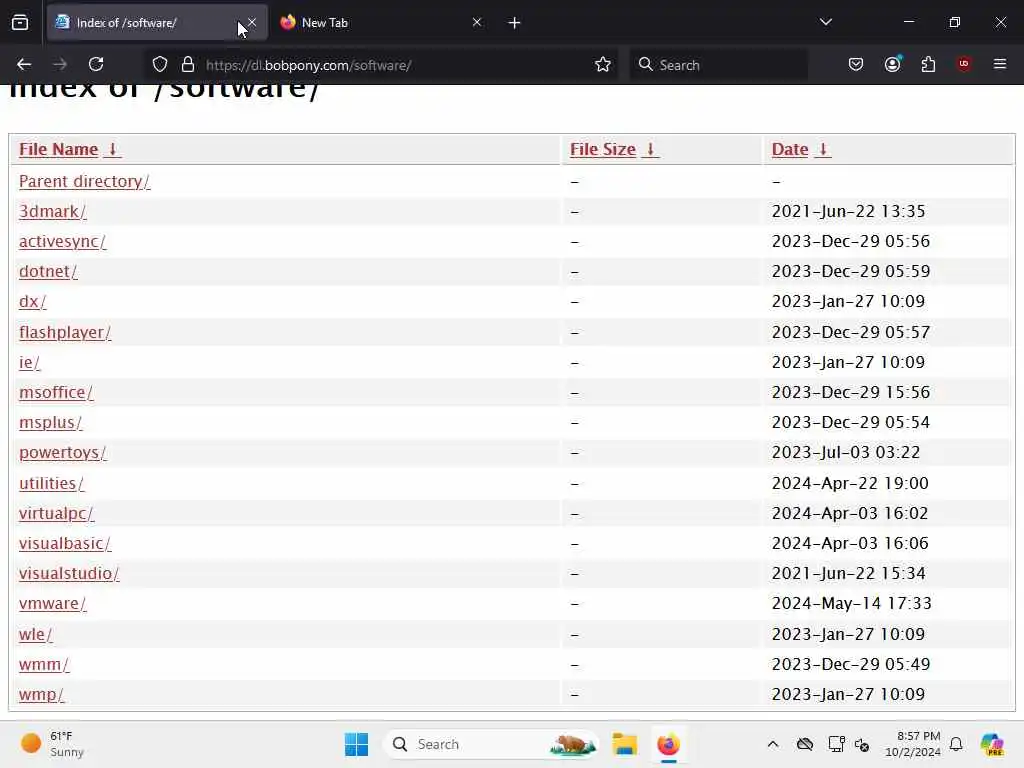
Task: Click the forward navigation arrow
Action: [60, 64]
